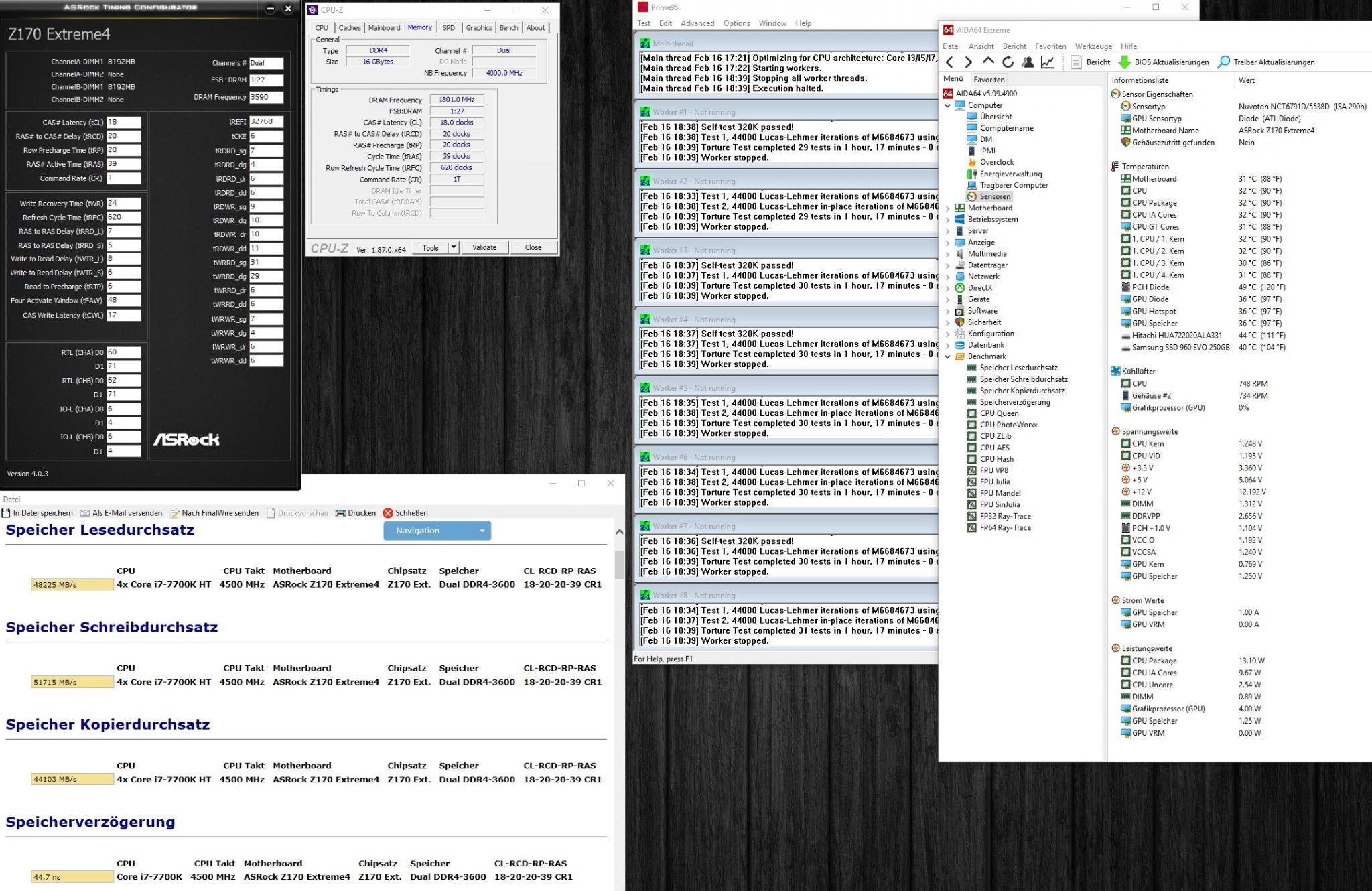Viewport: 1372px width, 891px height.
Task: Open the AIDA64 graph chart icon
Action: [1047, 62]
